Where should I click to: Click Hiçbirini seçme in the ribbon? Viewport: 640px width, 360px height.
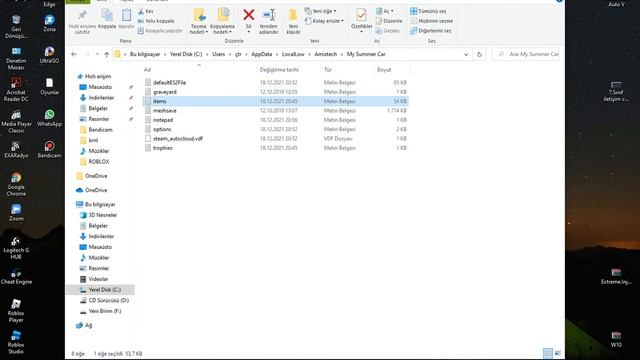pyautogui.click(x=431, y=21)
